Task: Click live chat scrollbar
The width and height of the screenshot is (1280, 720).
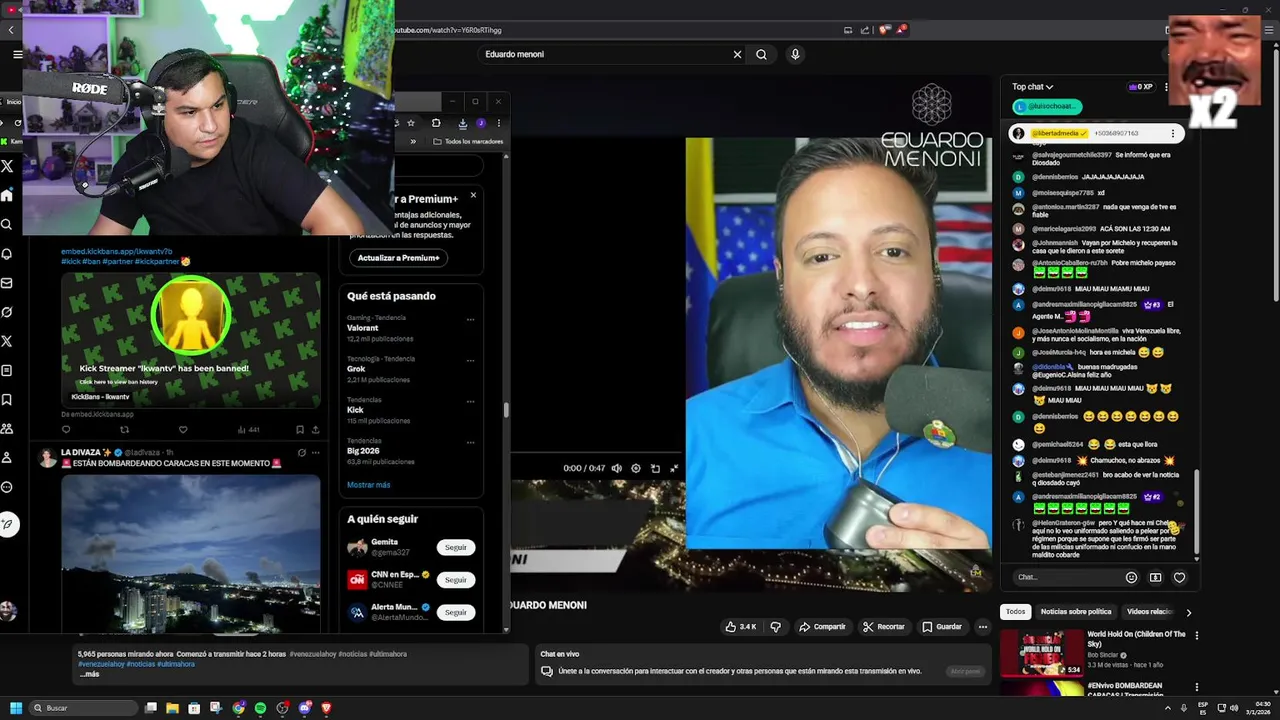Action: (x=1196, y=515)
